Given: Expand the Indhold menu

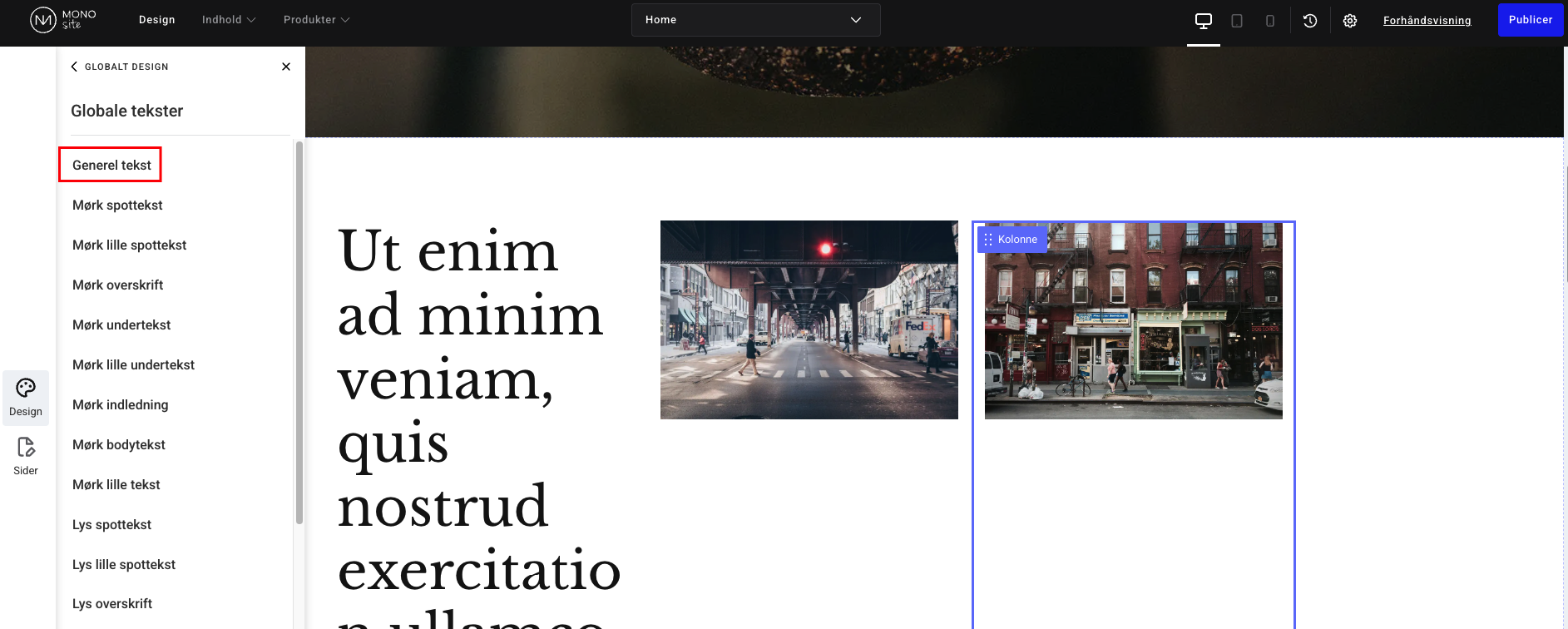Looking at the screenshot, I should 229,20.
